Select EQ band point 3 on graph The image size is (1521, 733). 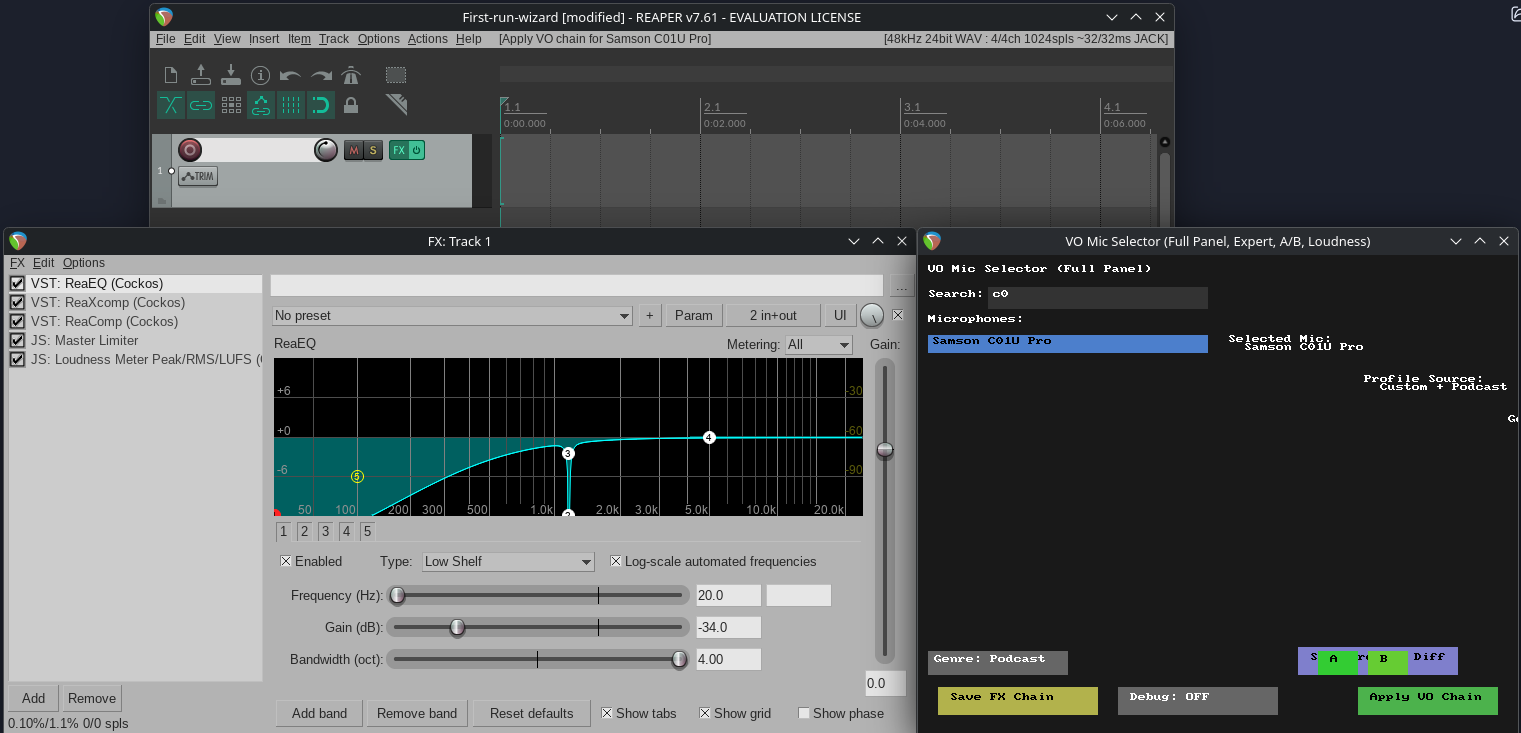pos(568,453)
